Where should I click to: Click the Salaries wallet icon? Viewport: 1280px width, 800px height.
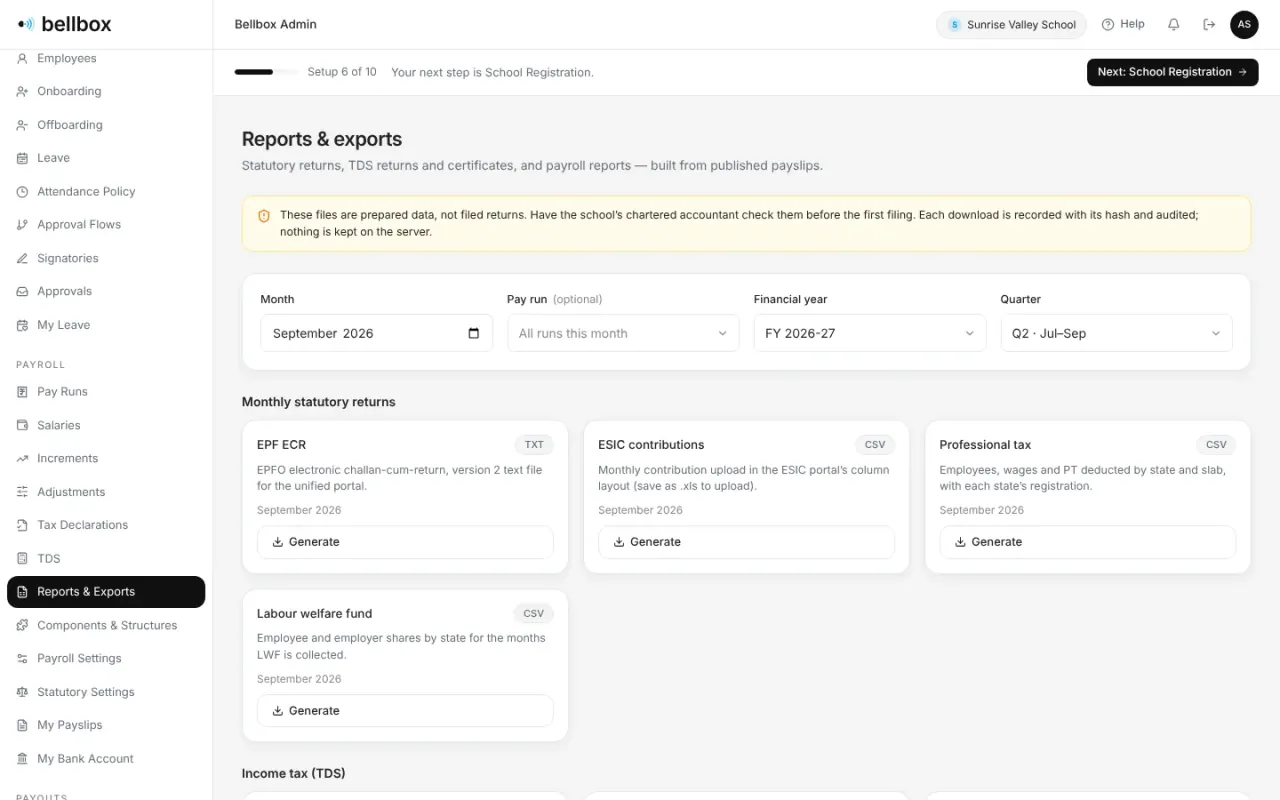(22, 425)
